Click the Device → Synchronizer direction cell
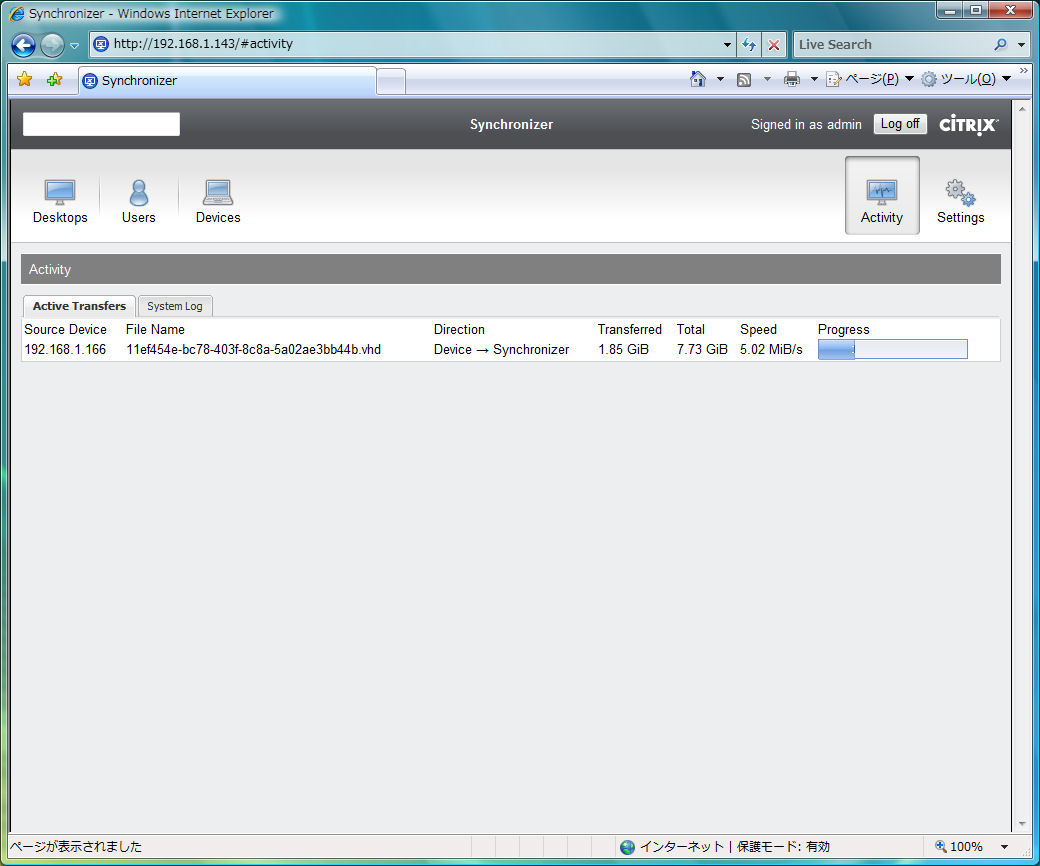Image resolution: width=1040 pixels, height=866 pixels. pyautogui.click(x=501, y=349)
